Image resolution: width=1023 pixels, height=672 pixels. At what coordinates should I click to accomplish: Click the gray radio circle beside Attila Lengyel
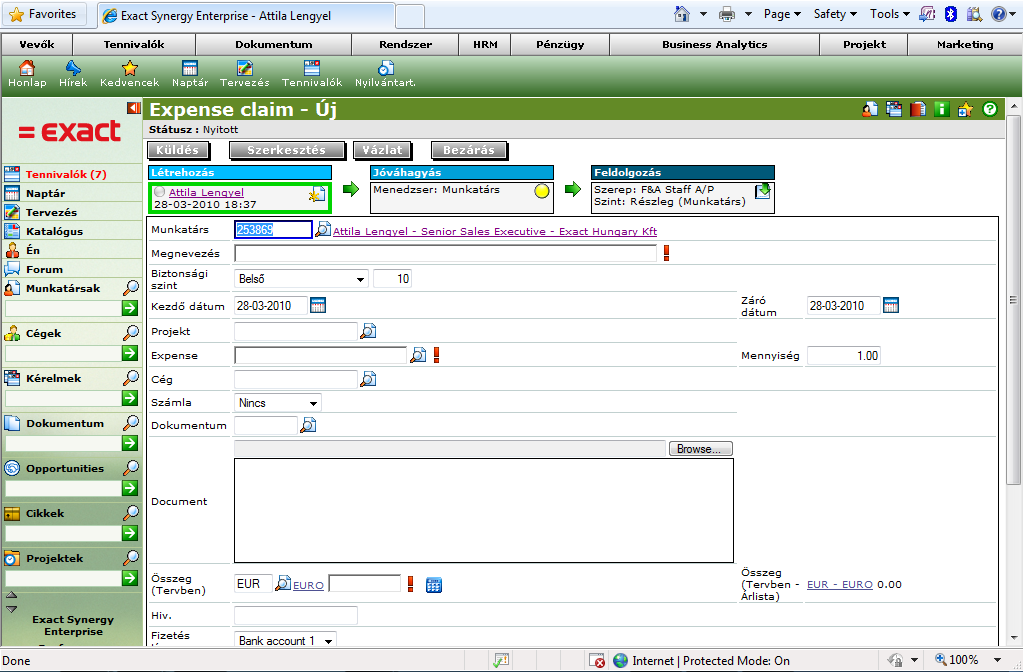[x=159, y=192]
